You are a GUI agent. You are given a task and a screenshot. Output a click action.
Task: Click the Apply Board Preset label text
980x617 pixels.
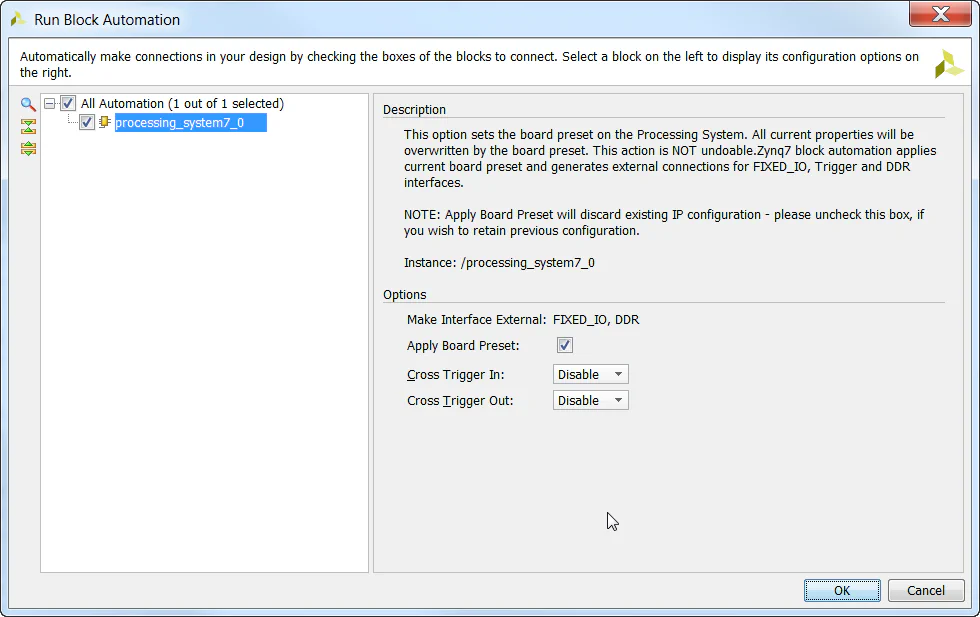[x=461, y=344]
